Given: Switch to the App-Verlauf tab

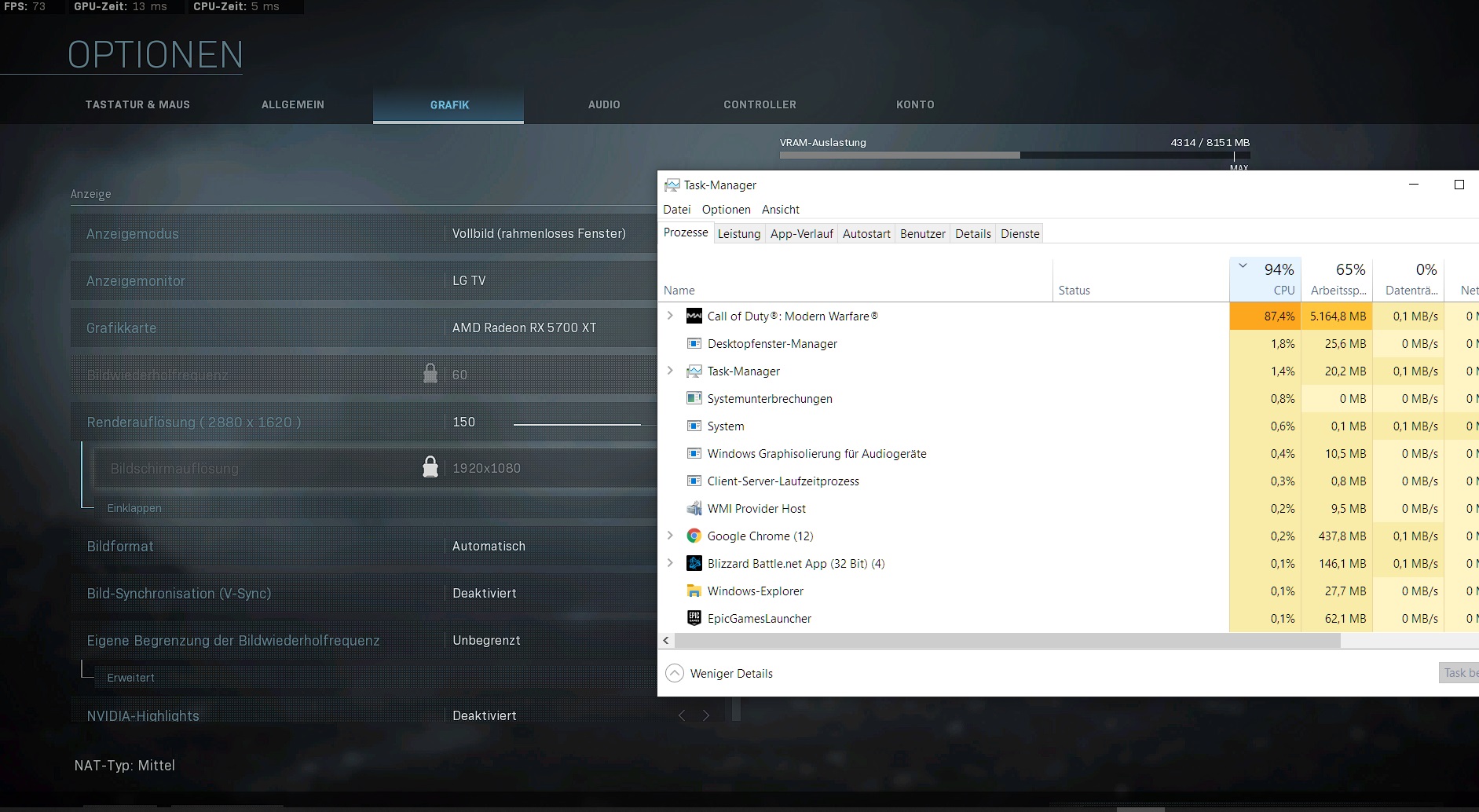Looking at the screenshot, I should pyautogui.click(x=802, y=234).
